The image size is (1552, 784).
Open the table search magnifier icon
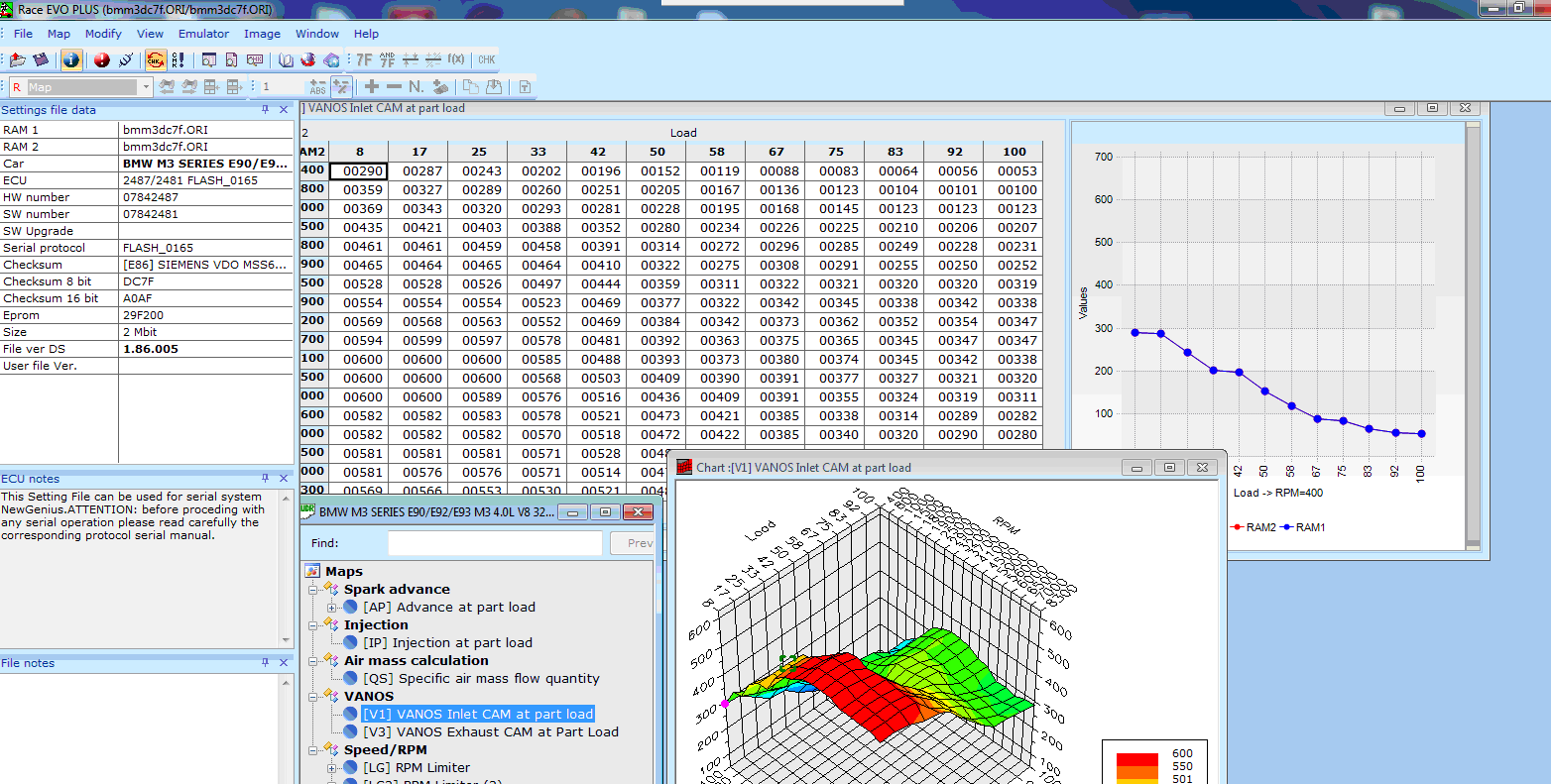(x=209, y=59)
